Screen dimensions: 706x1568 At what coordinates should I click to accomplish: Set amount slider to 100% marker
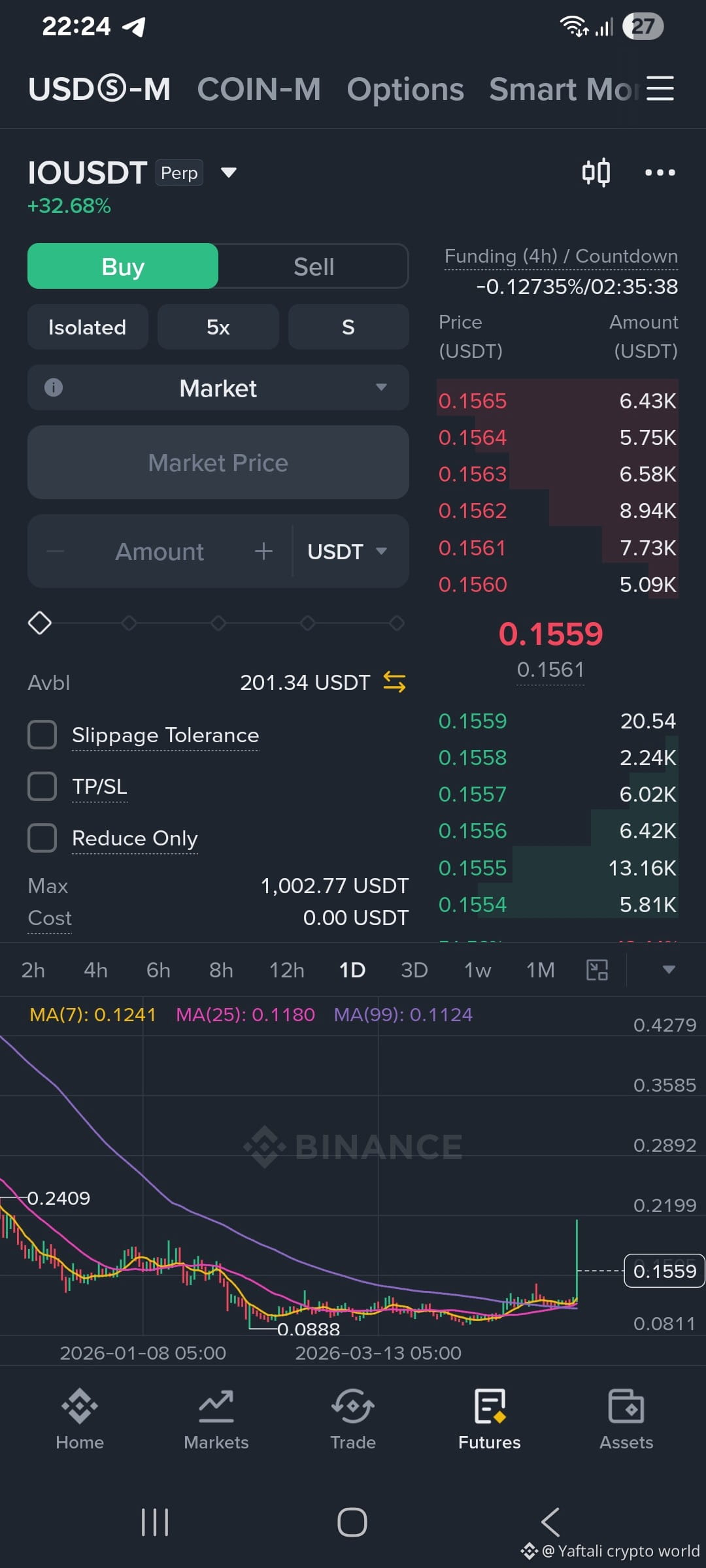397,623
